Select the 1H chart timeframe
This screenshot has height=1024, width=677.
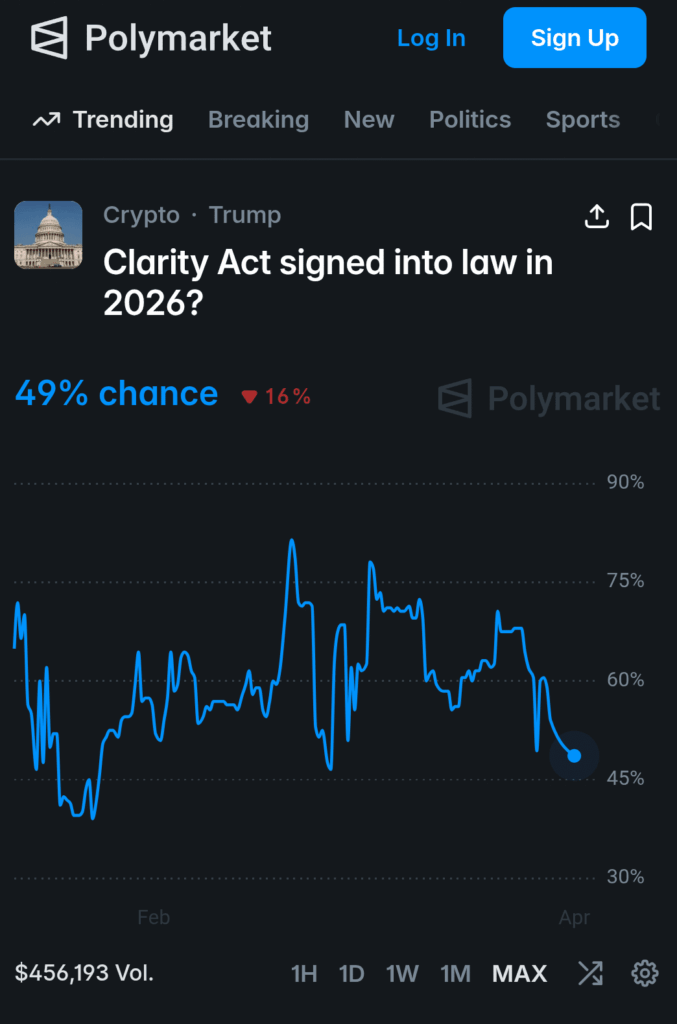point(304,972)
